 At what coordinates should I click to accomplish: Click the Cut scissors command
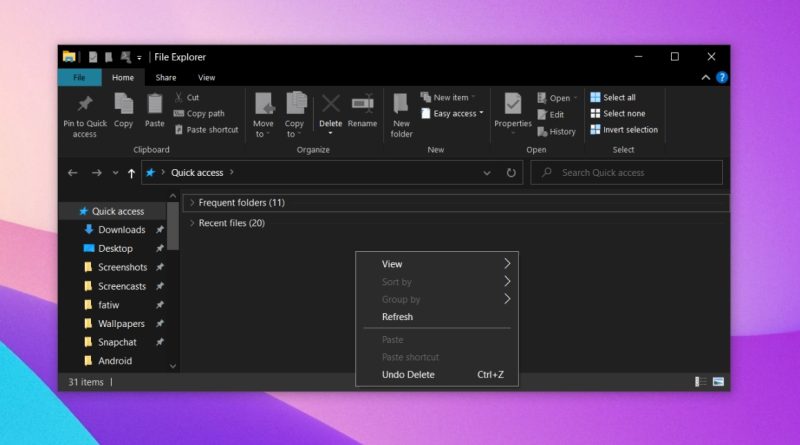[x=187, y=97]
